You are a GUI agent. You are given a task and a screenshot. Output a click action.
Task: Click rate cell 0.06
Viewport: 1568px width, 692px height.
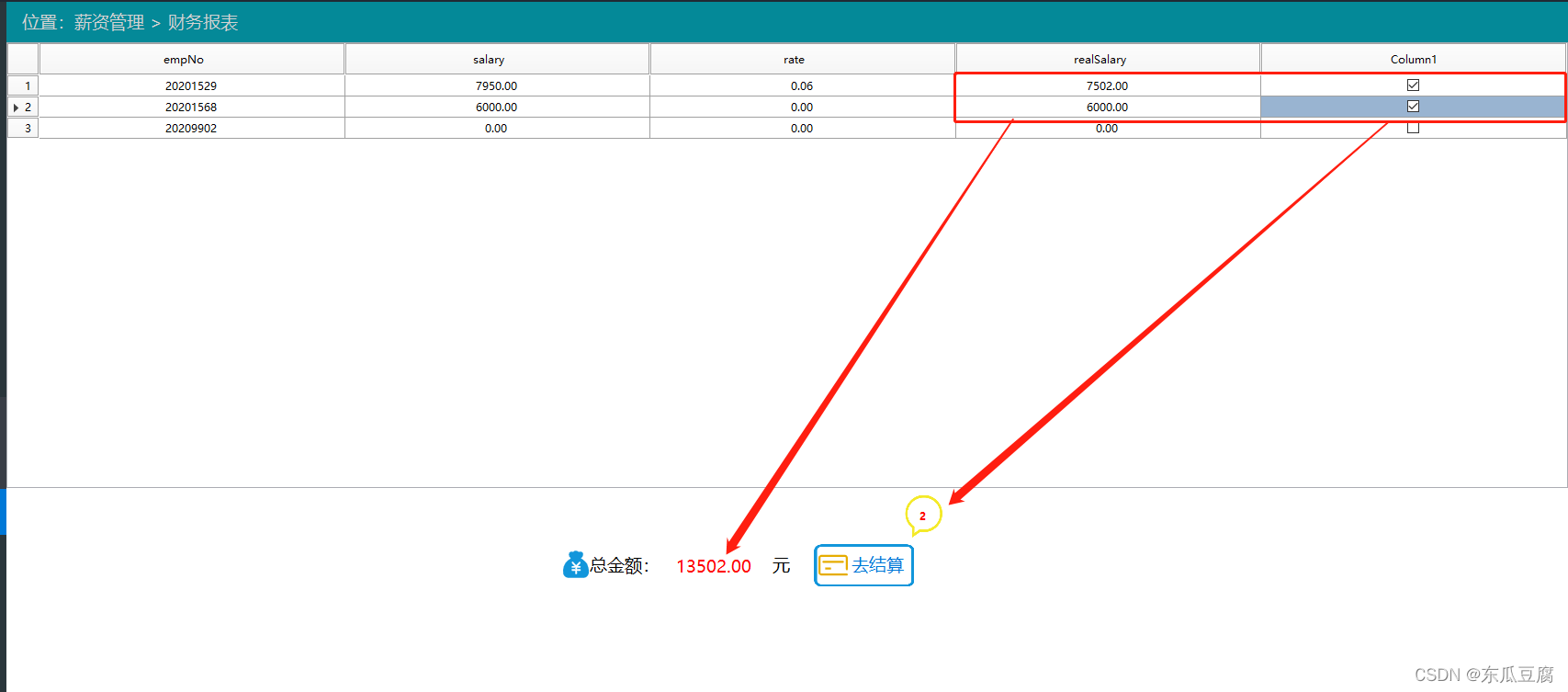click(803, 85)
